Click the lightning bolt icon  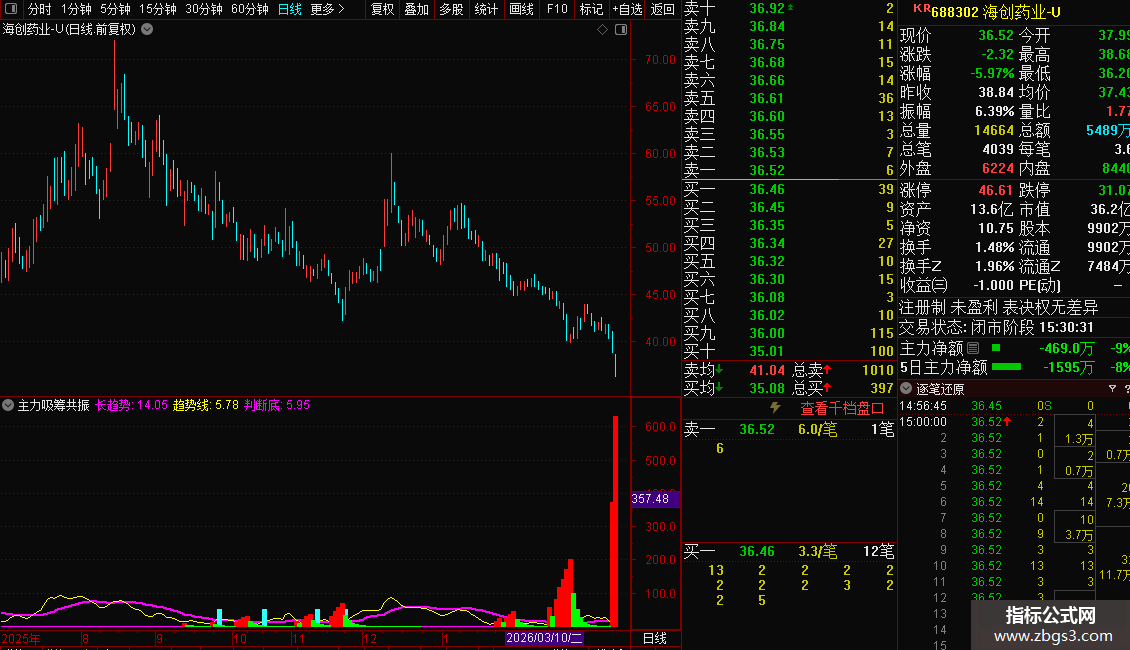click(x=775, y=407)
